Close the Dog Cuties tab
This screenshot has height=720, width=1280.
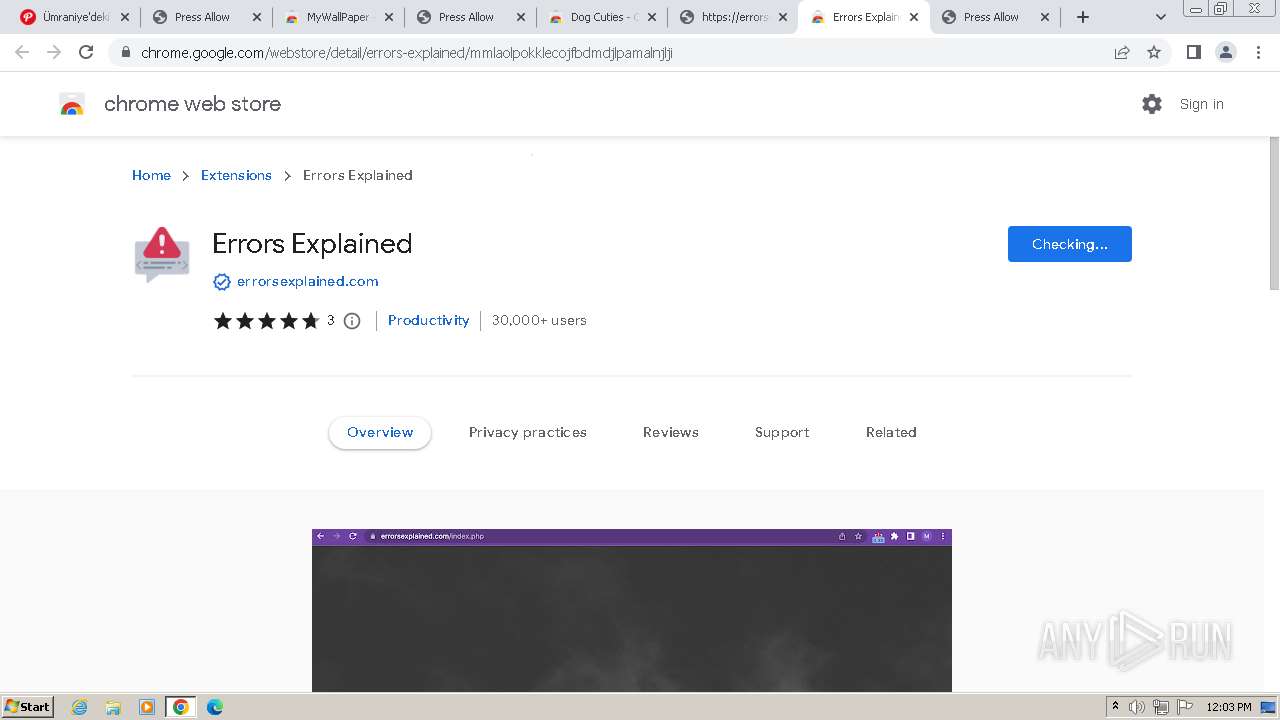click(652, 17)
